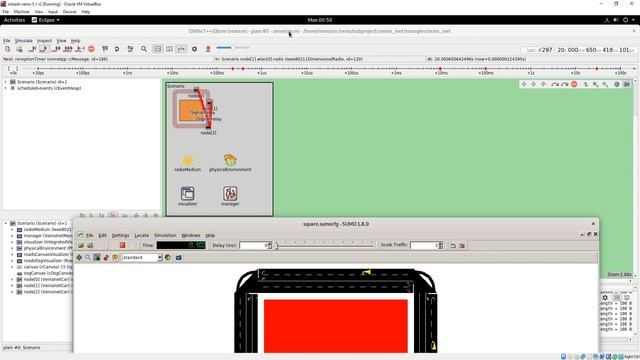The width and height of the screenshot is (640, 360).
Task: Expand the visualizer tree node
Action: point(12,242)
